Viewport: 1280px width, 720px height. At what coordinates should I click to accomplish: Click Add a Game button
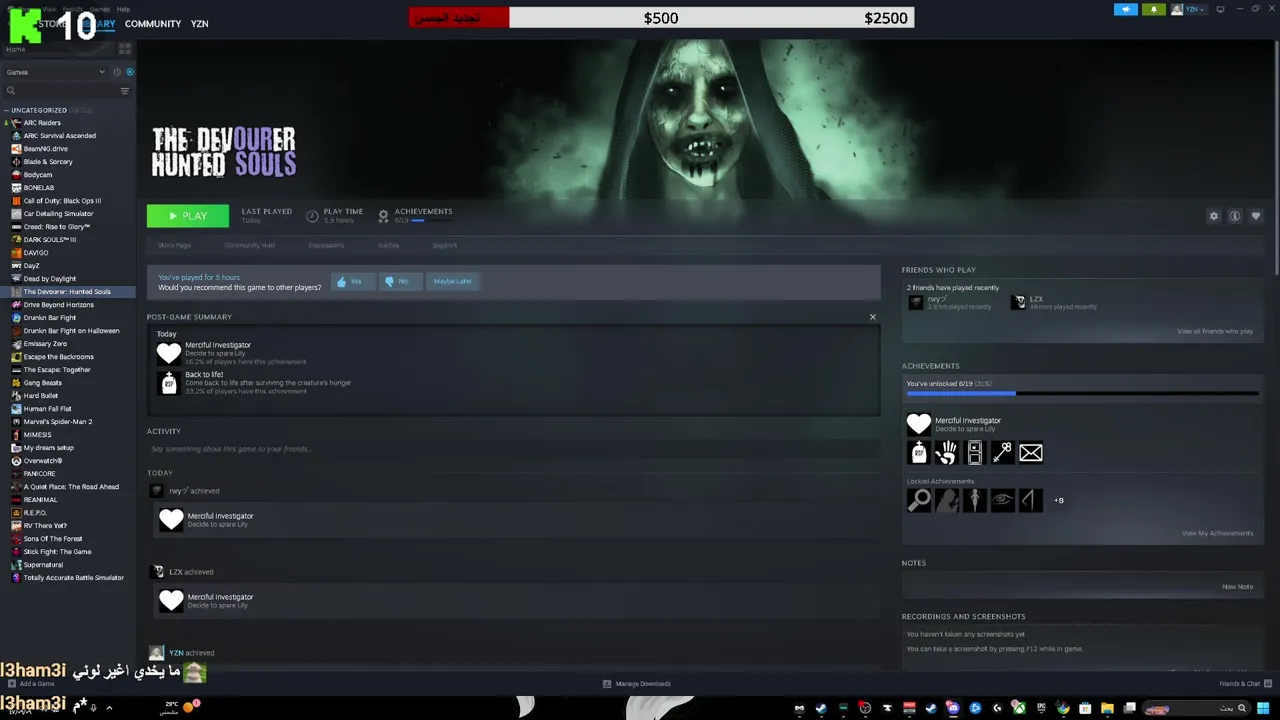tap(30, 684)
